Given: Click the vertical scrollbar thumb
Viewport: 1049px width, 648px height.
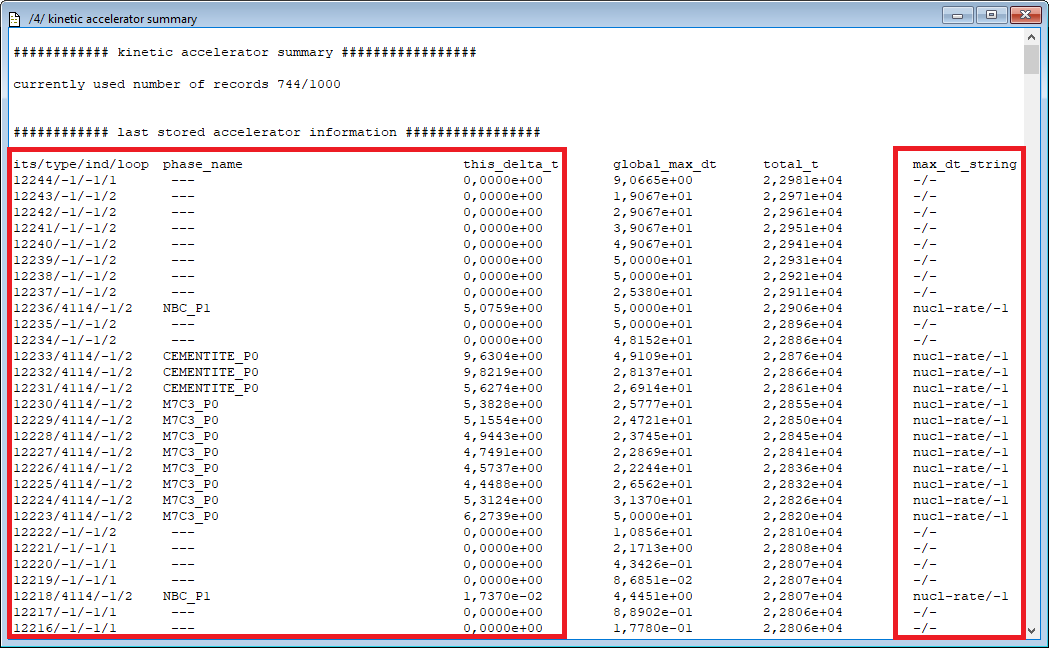Looking at the screenshot, I should click(x=1031, y=60).
